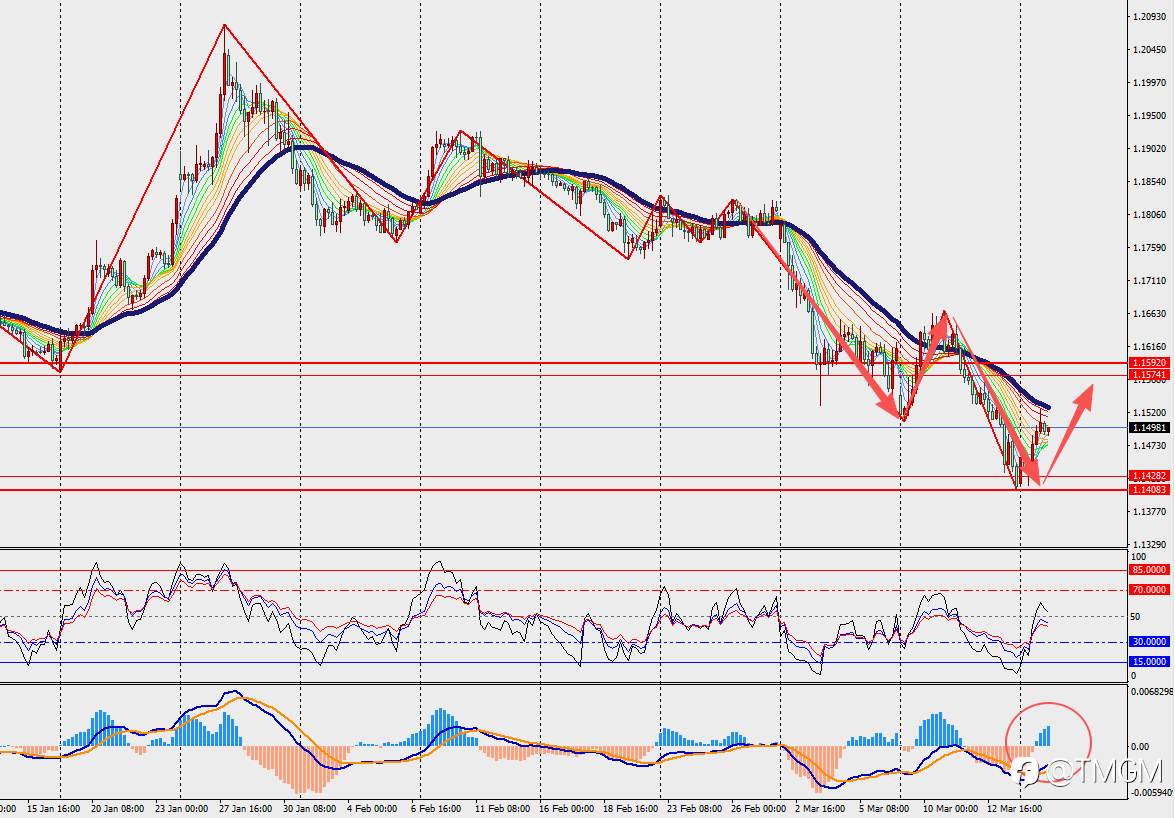This screenshot has width=1175, height=818.
Task: Click the 10 Mar 00:00 date label
Action: [x=950, y=809]
